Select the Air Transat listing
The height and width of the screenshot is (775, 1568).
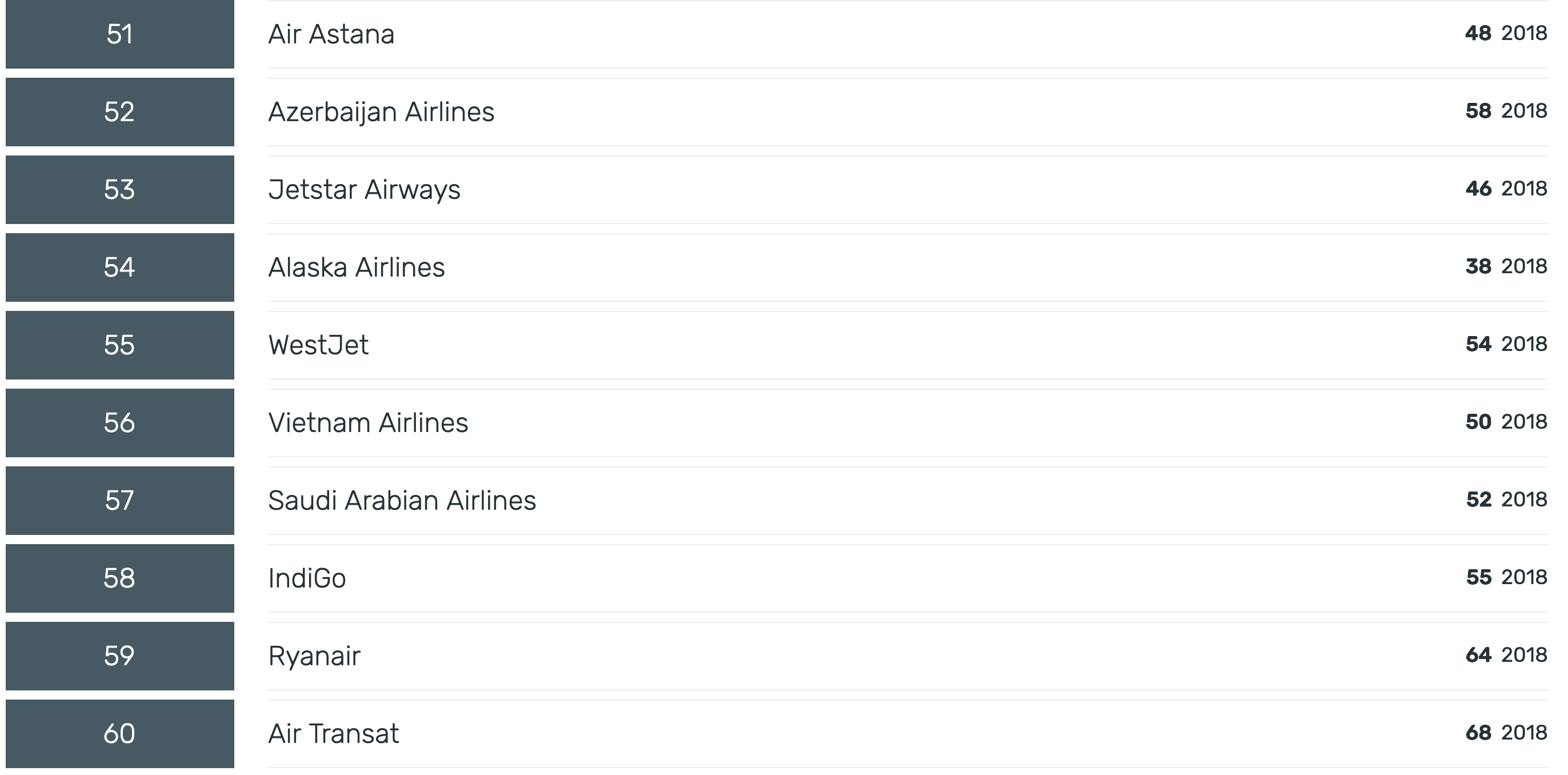334,734
